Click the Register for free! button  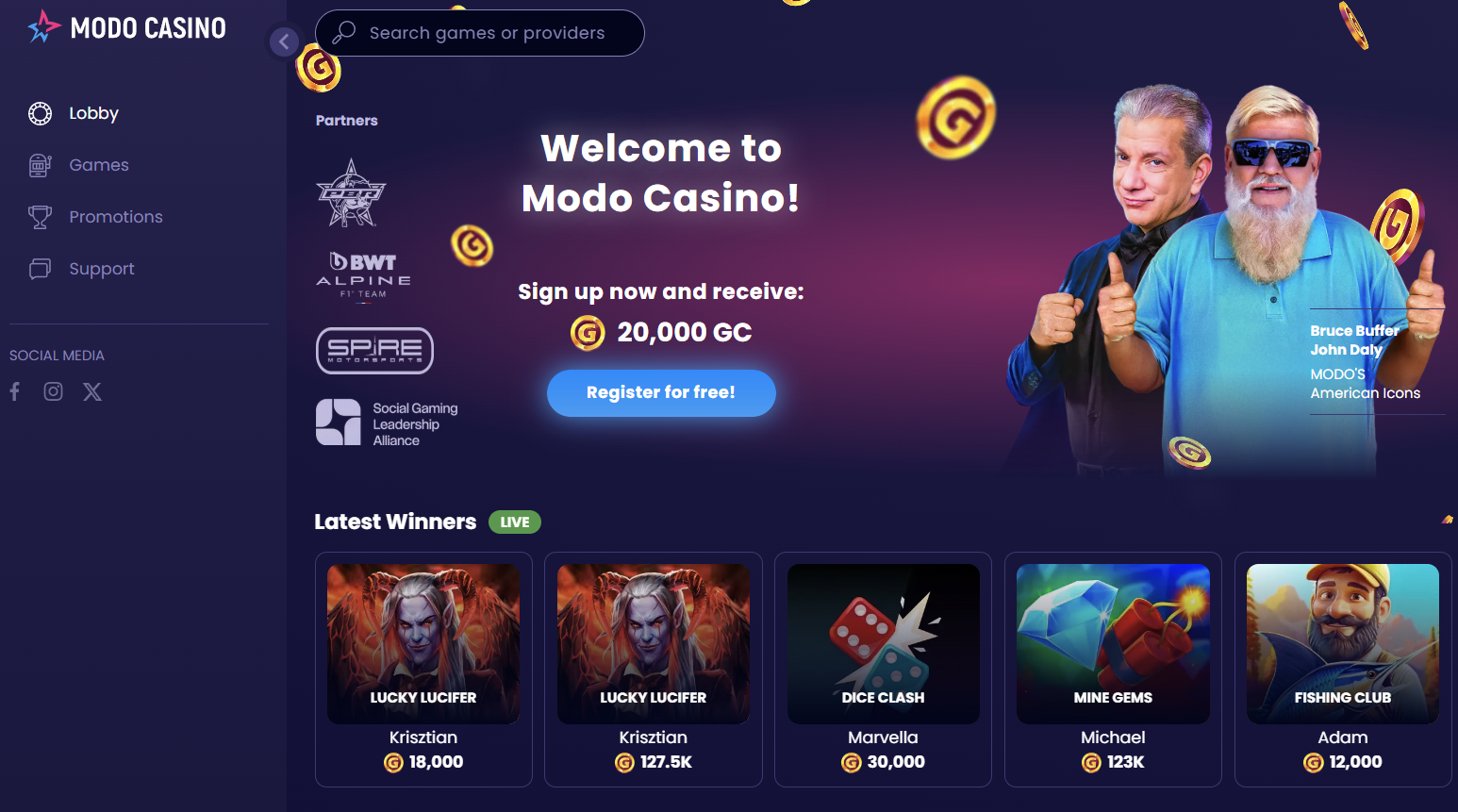[661, 392]
